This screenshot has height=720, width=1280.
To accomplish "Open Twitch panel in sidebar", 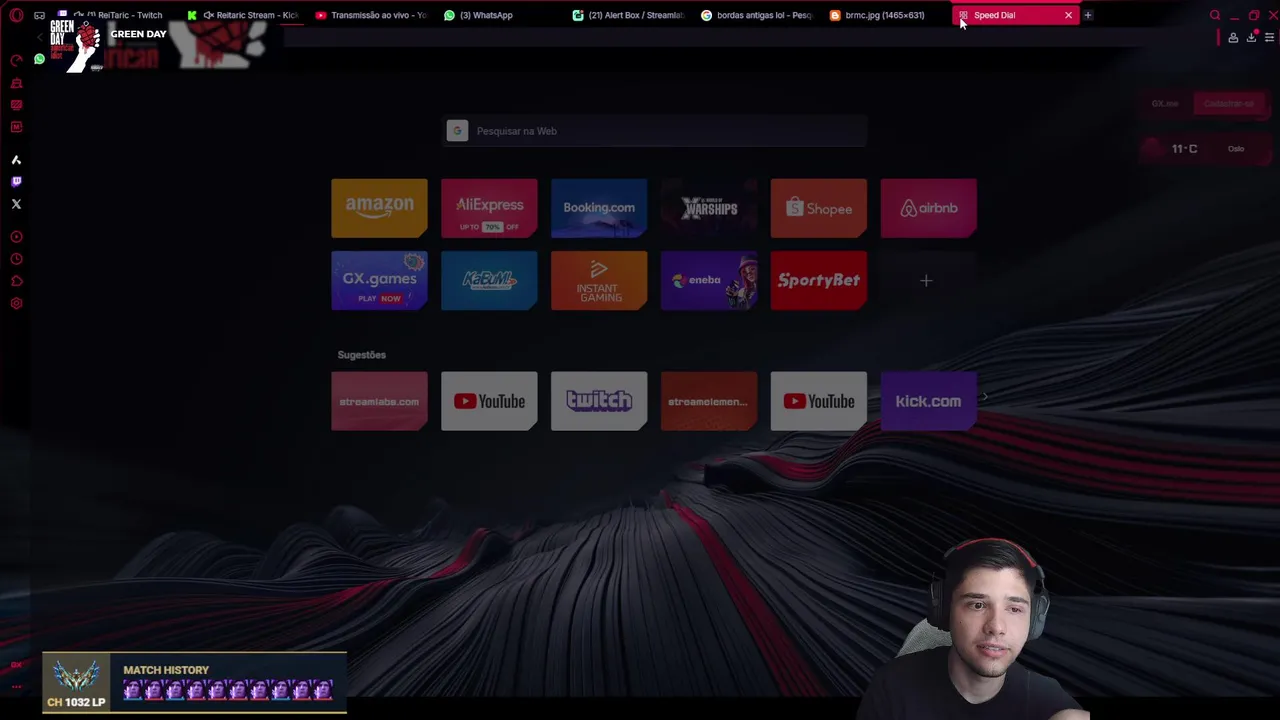I will pos(16,182).
